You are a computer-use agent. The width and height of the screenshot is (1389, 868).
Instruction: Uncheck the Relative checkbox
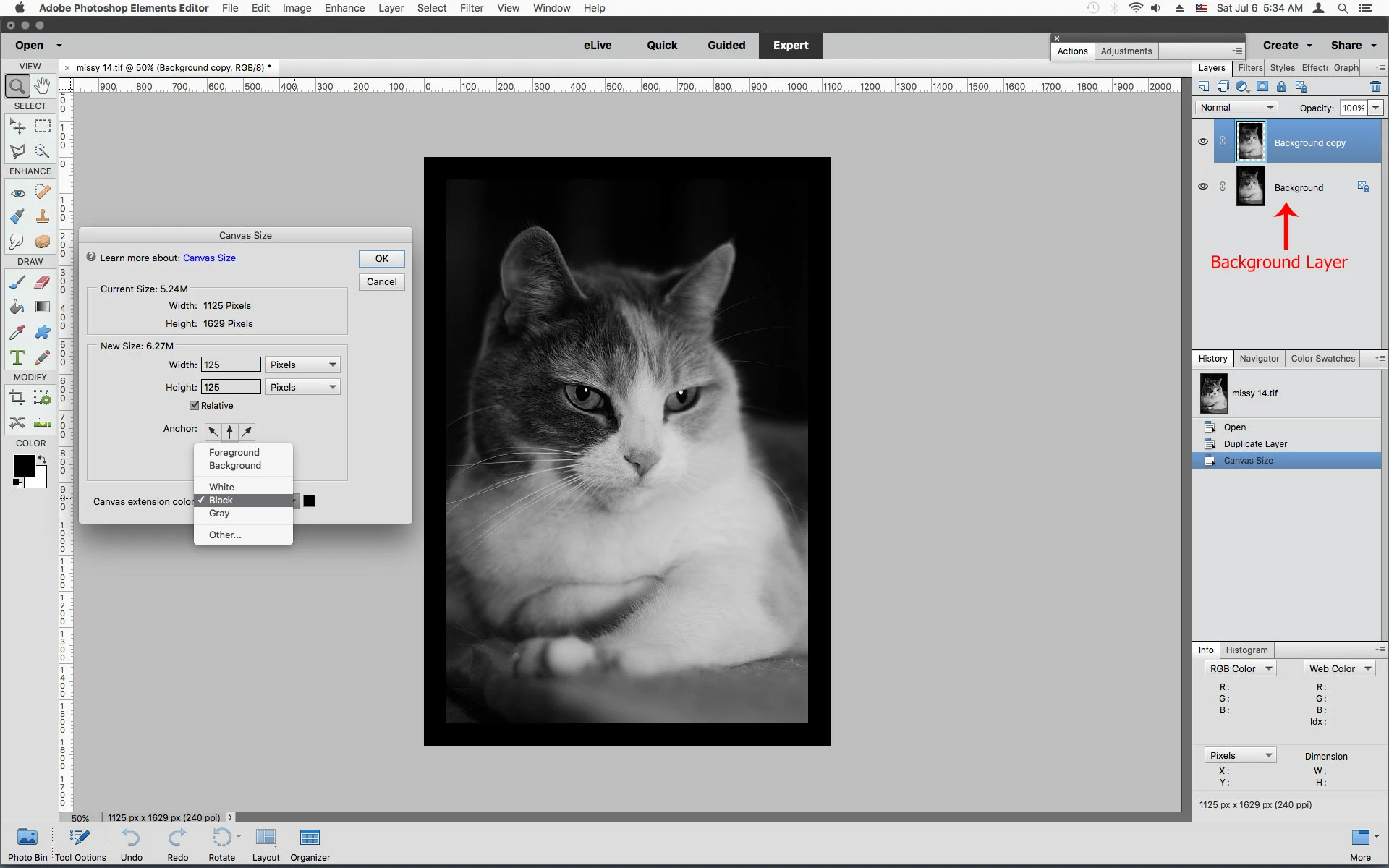pyautogui.click(x=194, y=405)
